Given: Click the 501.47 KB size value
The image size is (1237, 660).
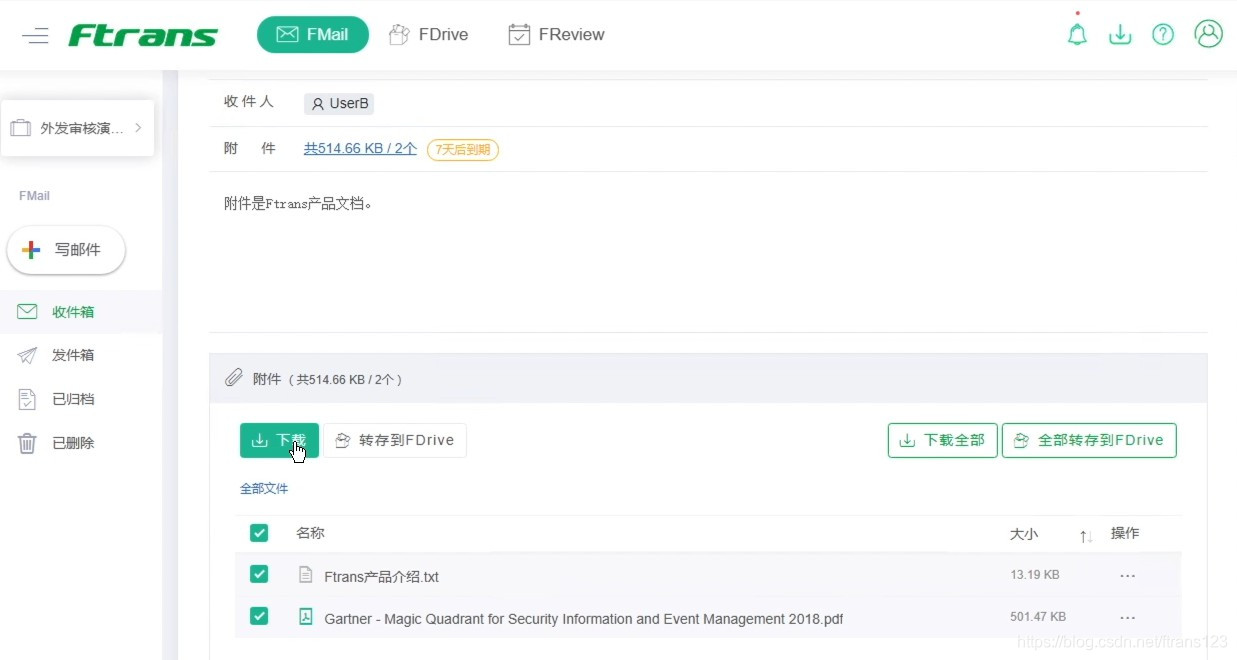Looking at the screenshot, I should coord(1038,617).
